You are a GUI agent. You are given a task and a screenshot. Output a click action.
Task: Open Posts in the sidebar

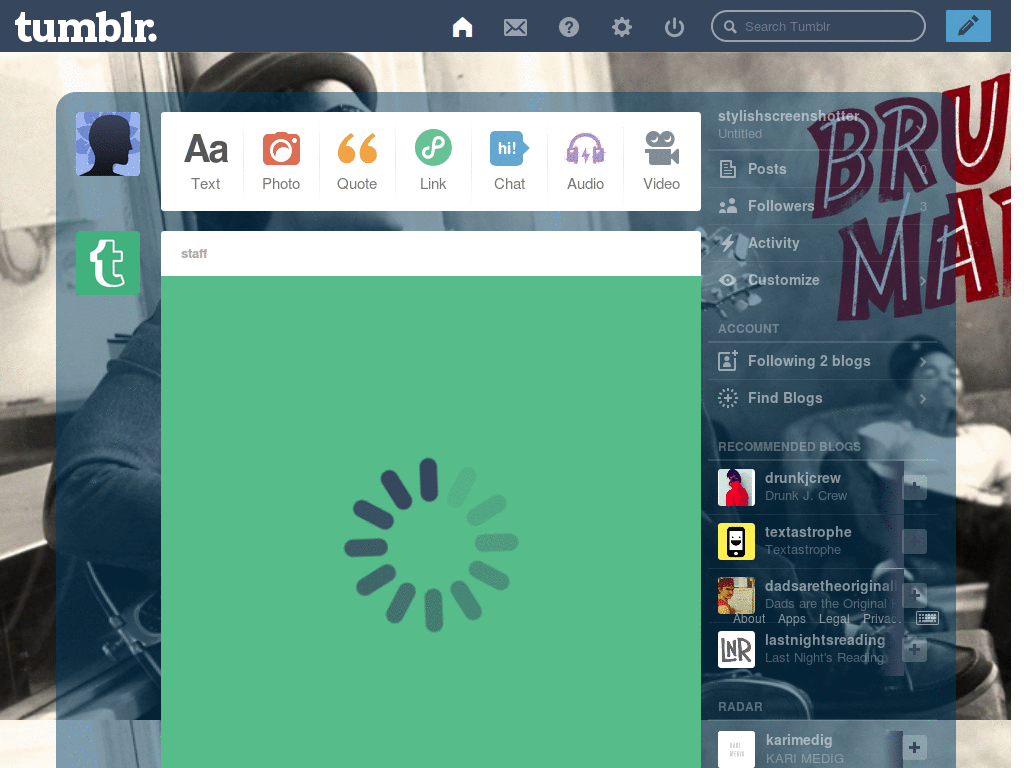click(x=823, y=168)
